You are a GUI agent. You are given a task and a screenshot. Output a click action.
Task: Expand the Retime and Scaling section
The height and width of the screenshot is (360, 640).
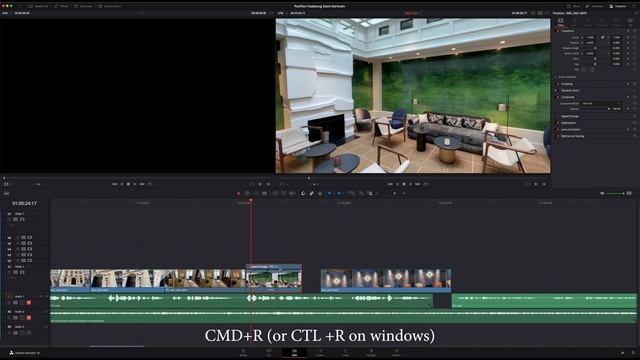(572, 136)
